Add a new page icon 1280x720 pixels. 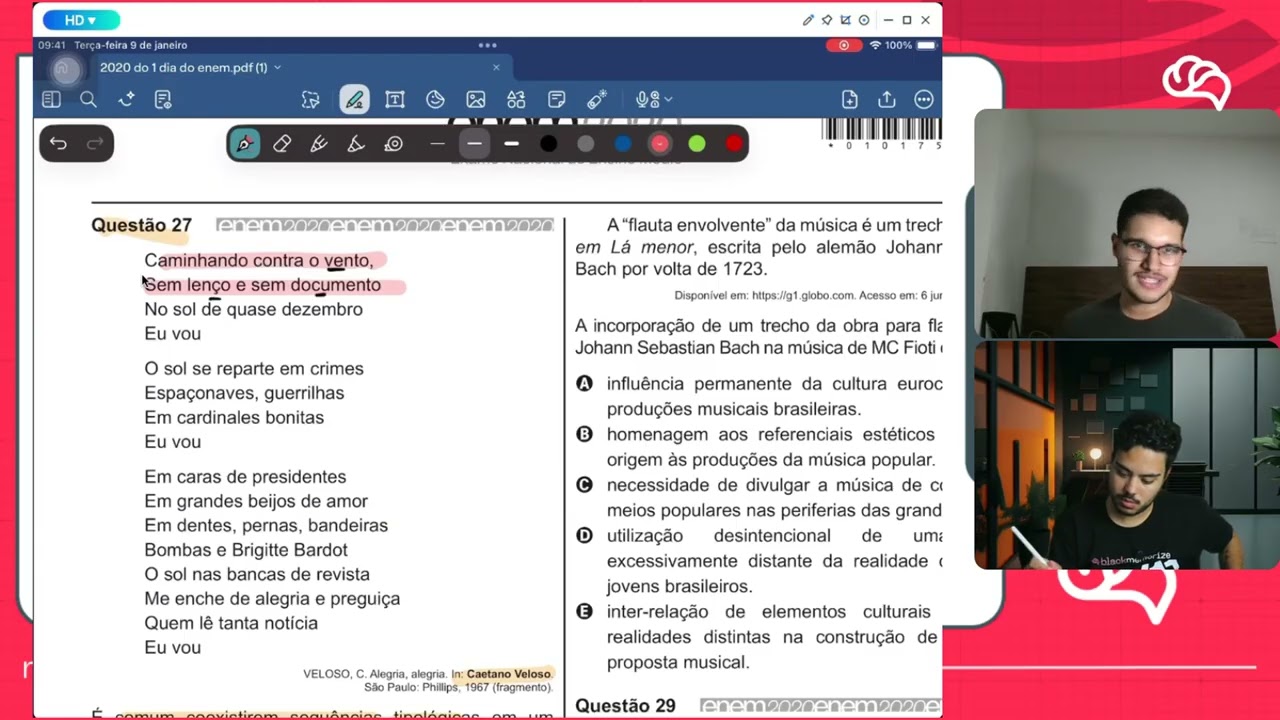tap(849, 99)
